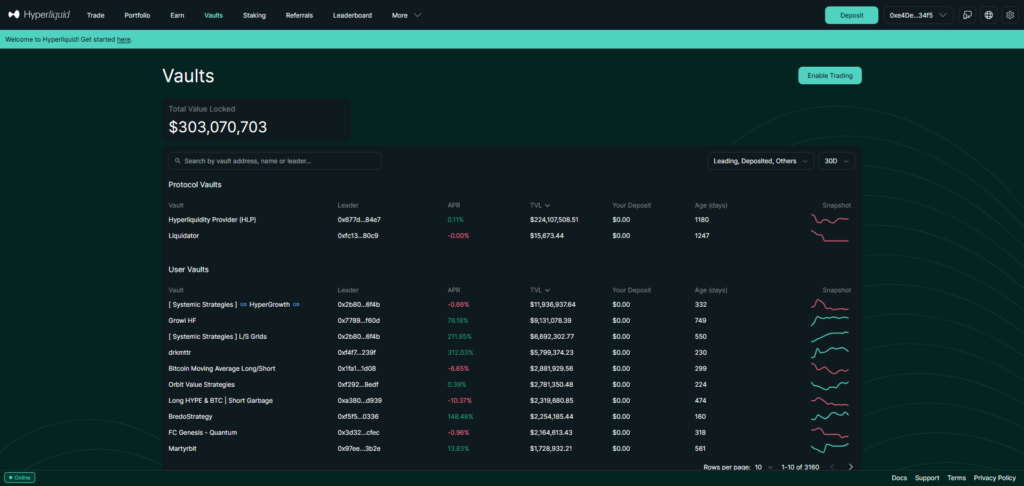Screen dimensions: 1024x486
Task: Open the Leaderboard tab
Action: (x=352, y=15)
